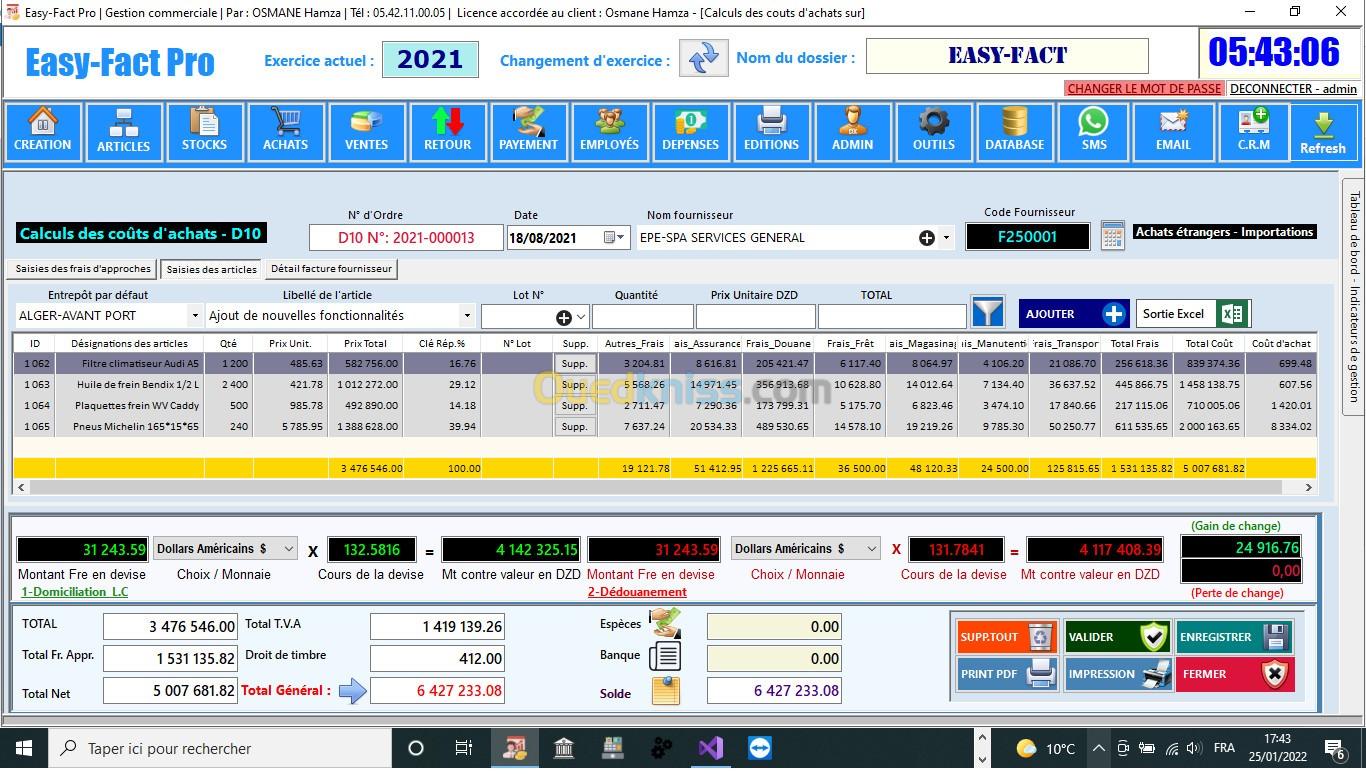Image resolution: width=1366 pixels, height=777 pixels.
Task: Open the Libellé de l'article dropdown
Action: 467,316
